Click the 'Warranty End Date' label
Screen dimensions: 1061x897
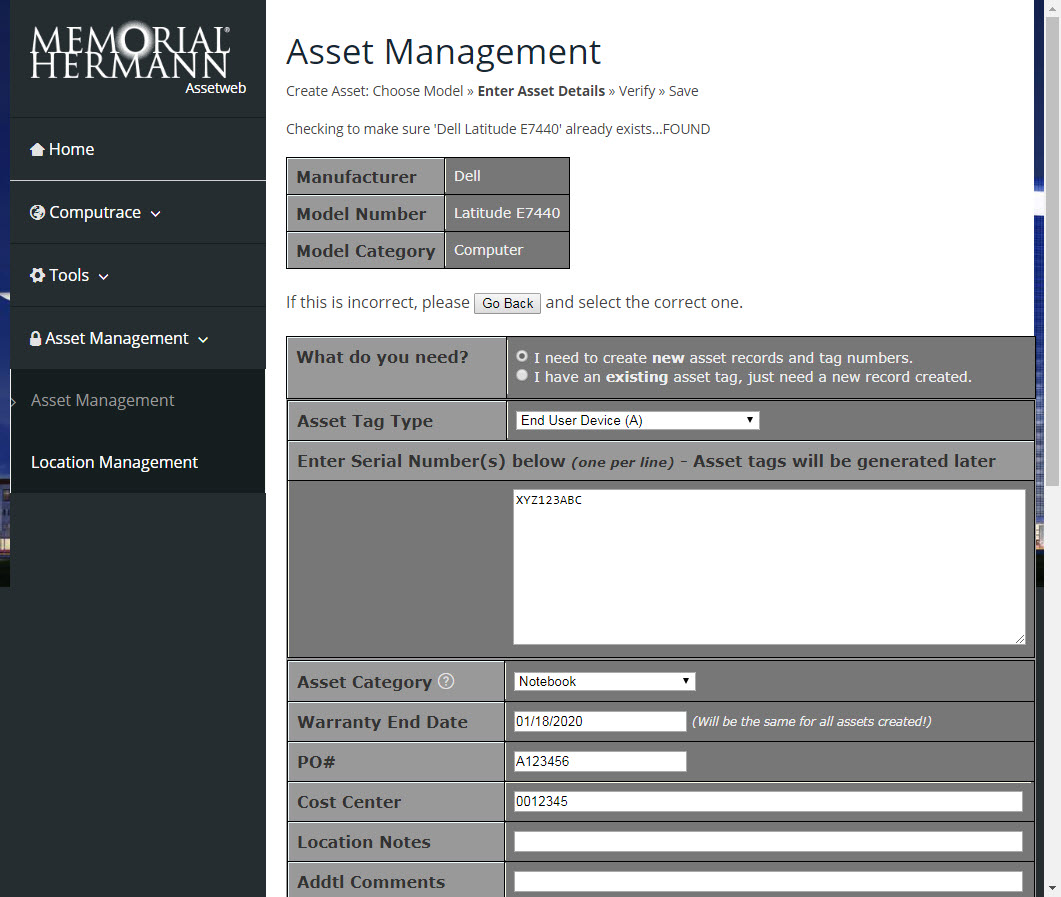point(382,722)
